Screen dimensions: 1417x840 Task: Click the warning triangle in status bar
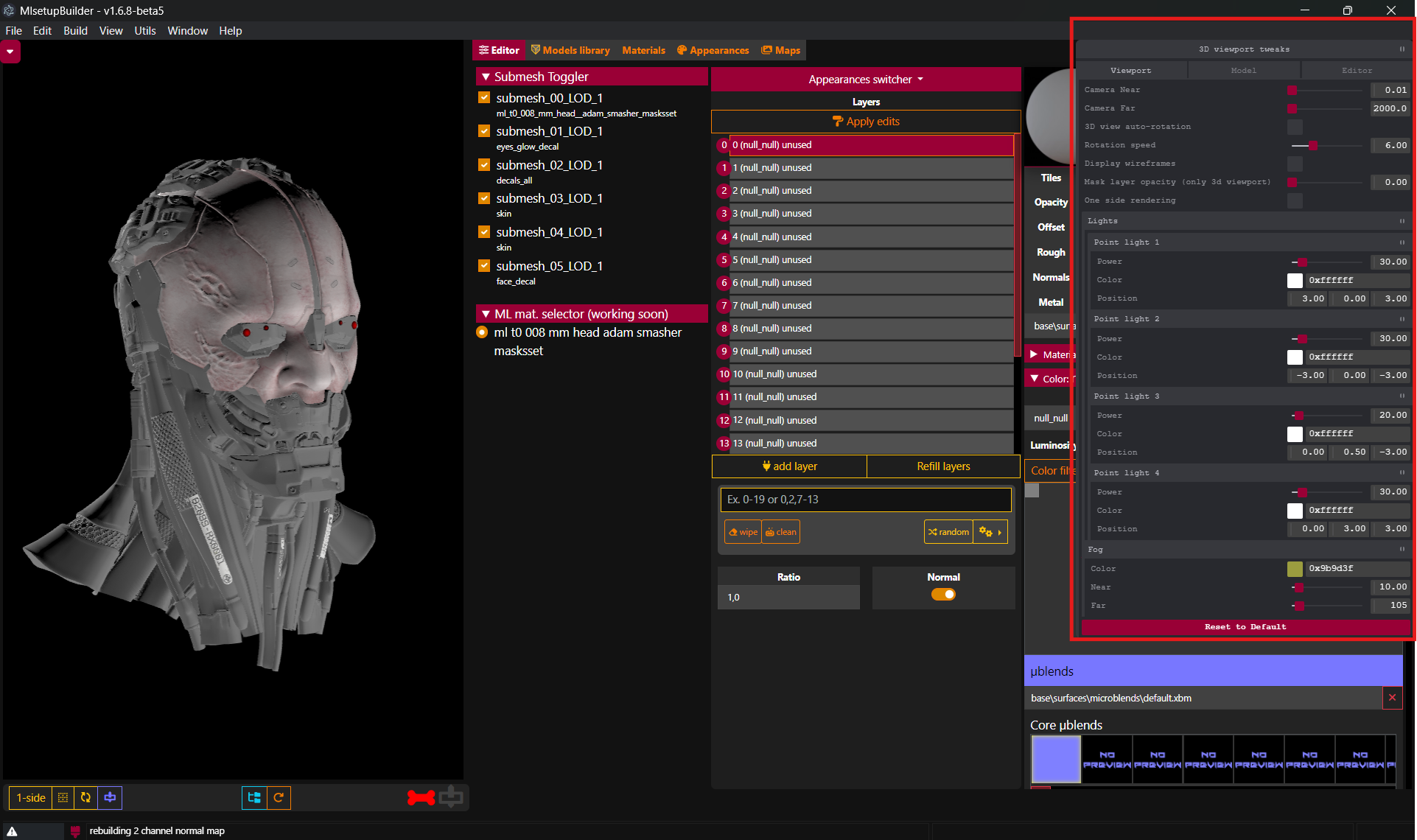[x=13, y=831]
